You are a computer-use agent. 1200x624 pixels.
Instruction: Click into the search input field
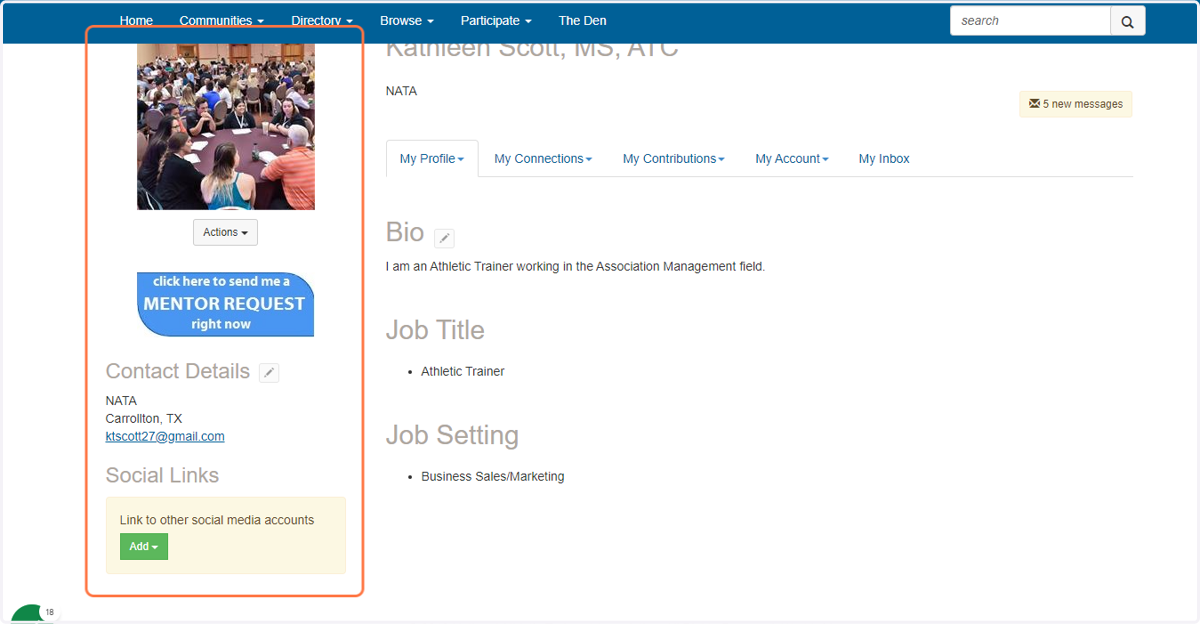1030,21
